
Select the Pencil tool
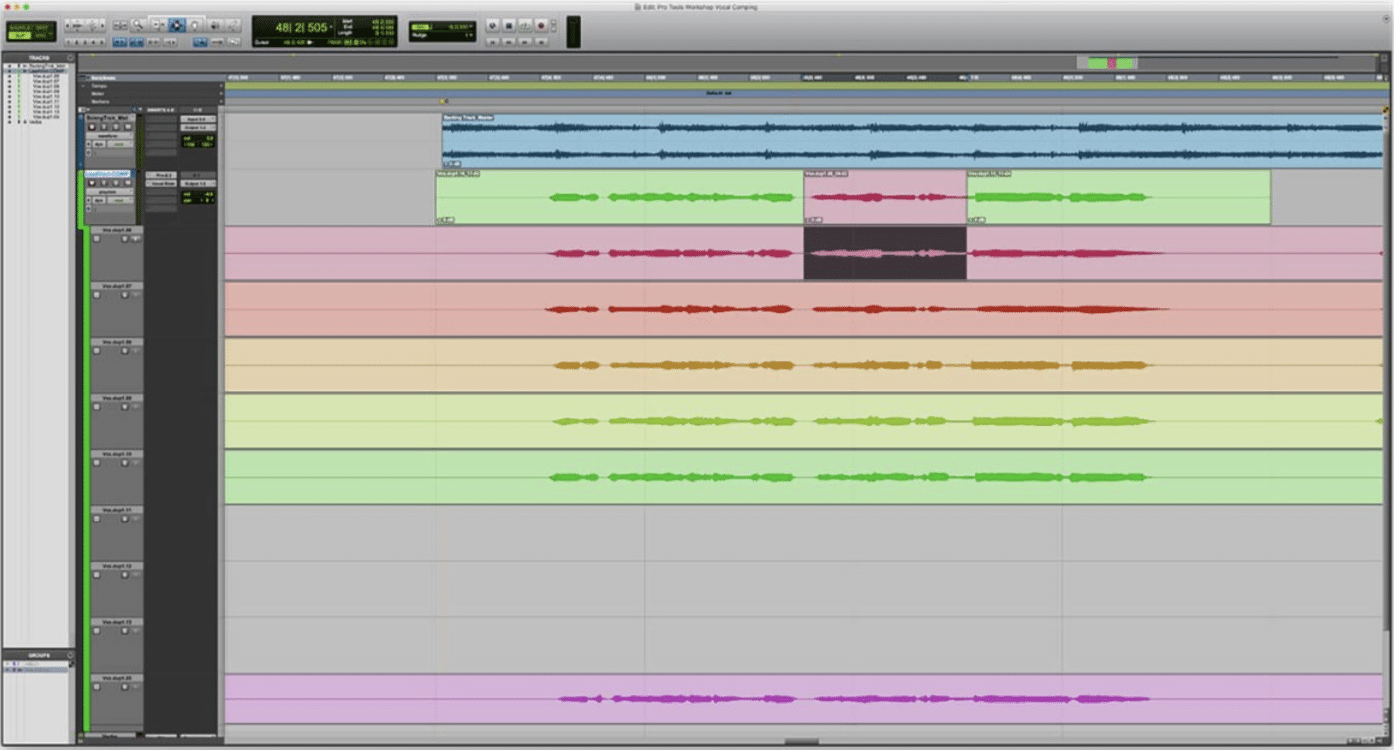tap(233, 25)
